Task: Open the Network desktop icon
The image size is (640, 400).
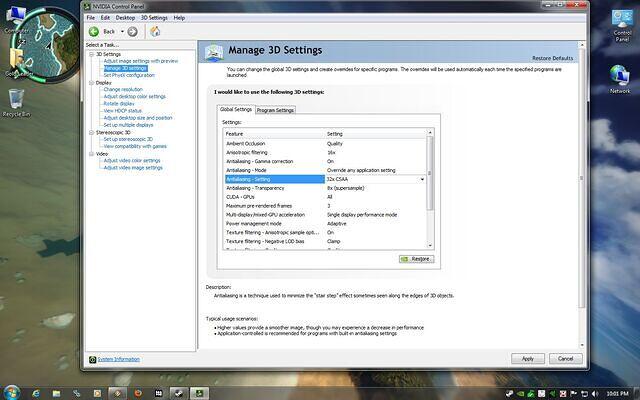Action: (x=620, y=78)
